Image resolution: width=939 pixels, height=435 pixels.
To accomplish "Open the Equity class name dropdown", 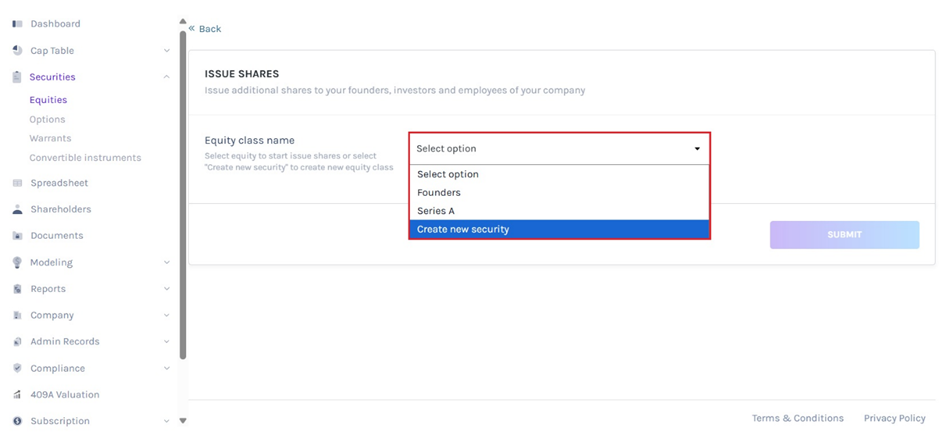I will [558, 149].
